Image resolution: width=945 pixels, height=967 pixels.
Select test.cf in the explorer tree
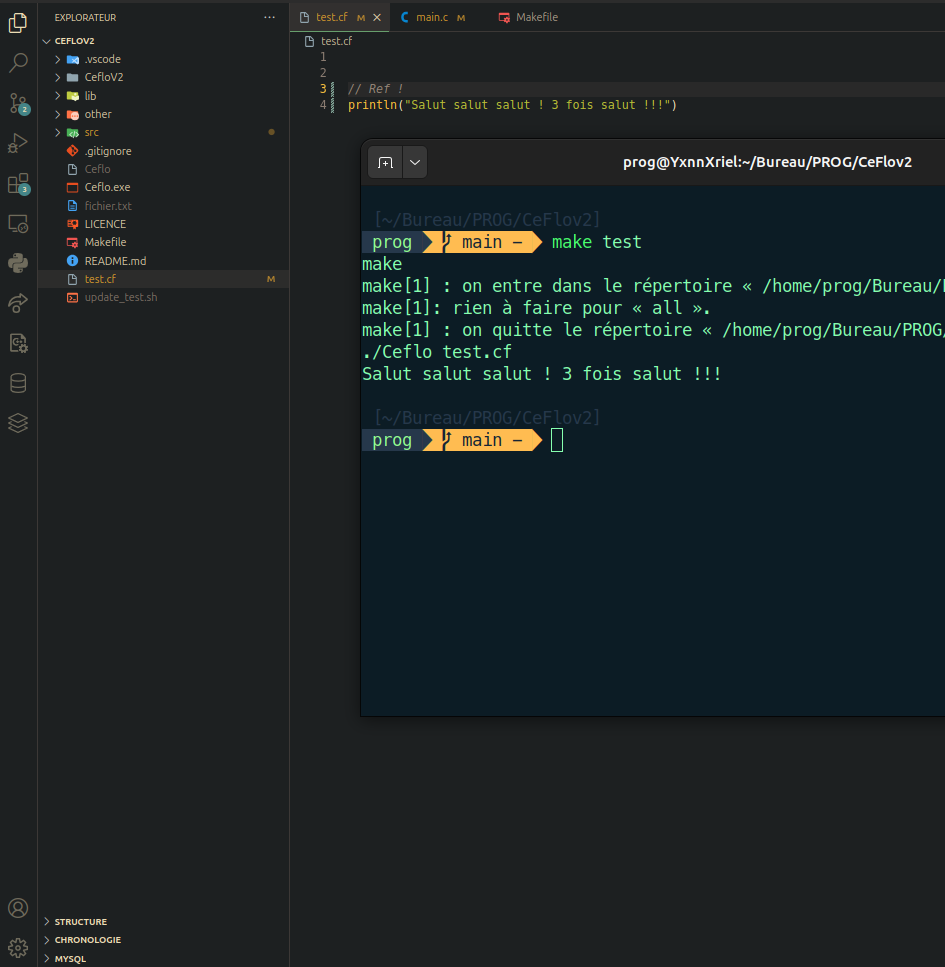click(x=163, y=279)
